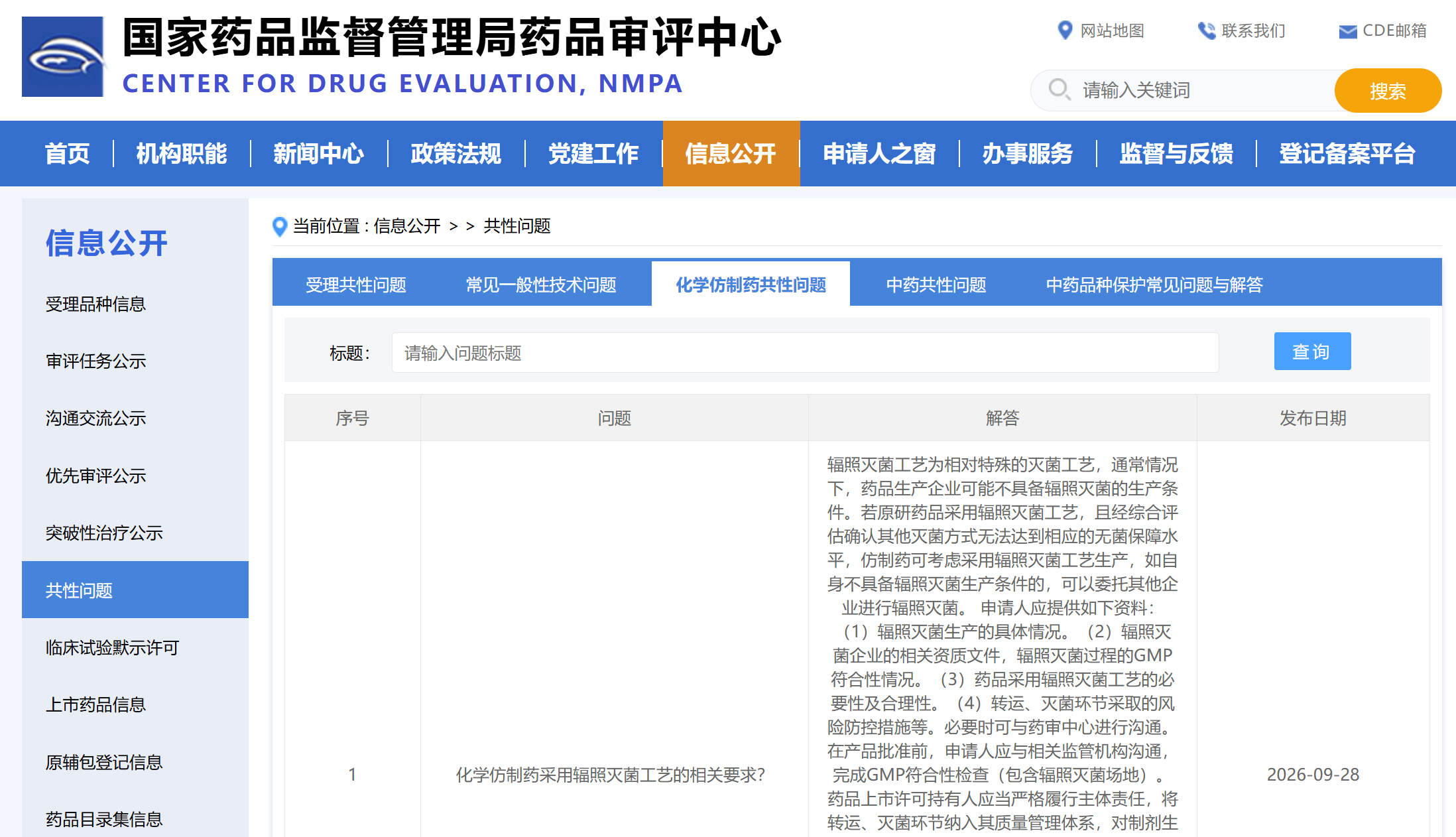The width and height of the screenshot is (1456, 837).
Task: Switch to 受理共性问题 tab
Action: [x=356, y=285]
